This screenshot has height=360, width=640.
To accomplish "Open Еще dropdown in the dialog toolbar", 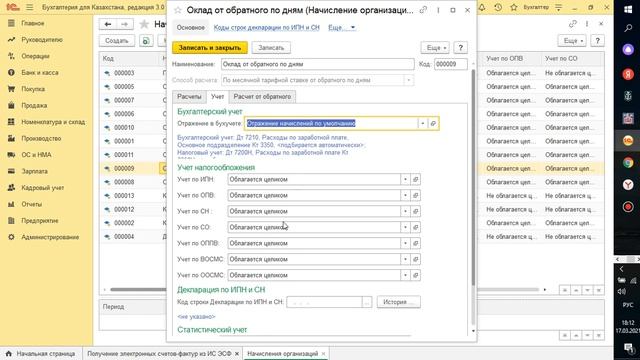I will 435,48.
